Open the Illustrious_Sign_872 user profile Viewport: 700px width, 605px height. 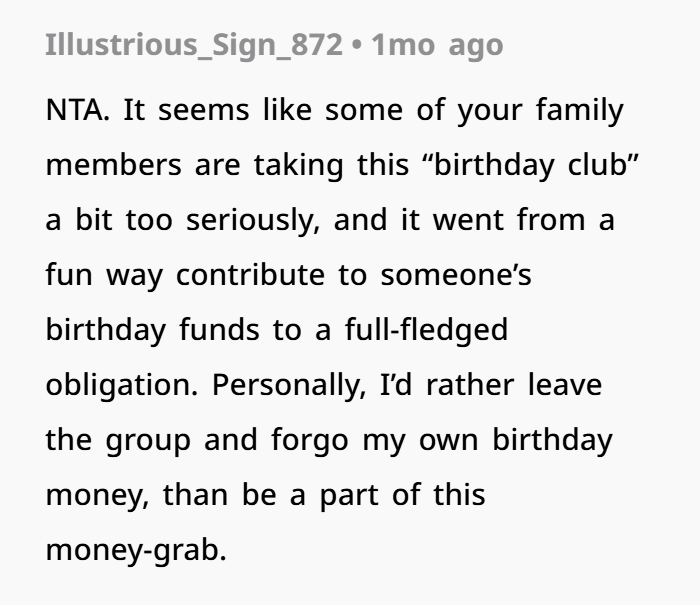(193, 45)
